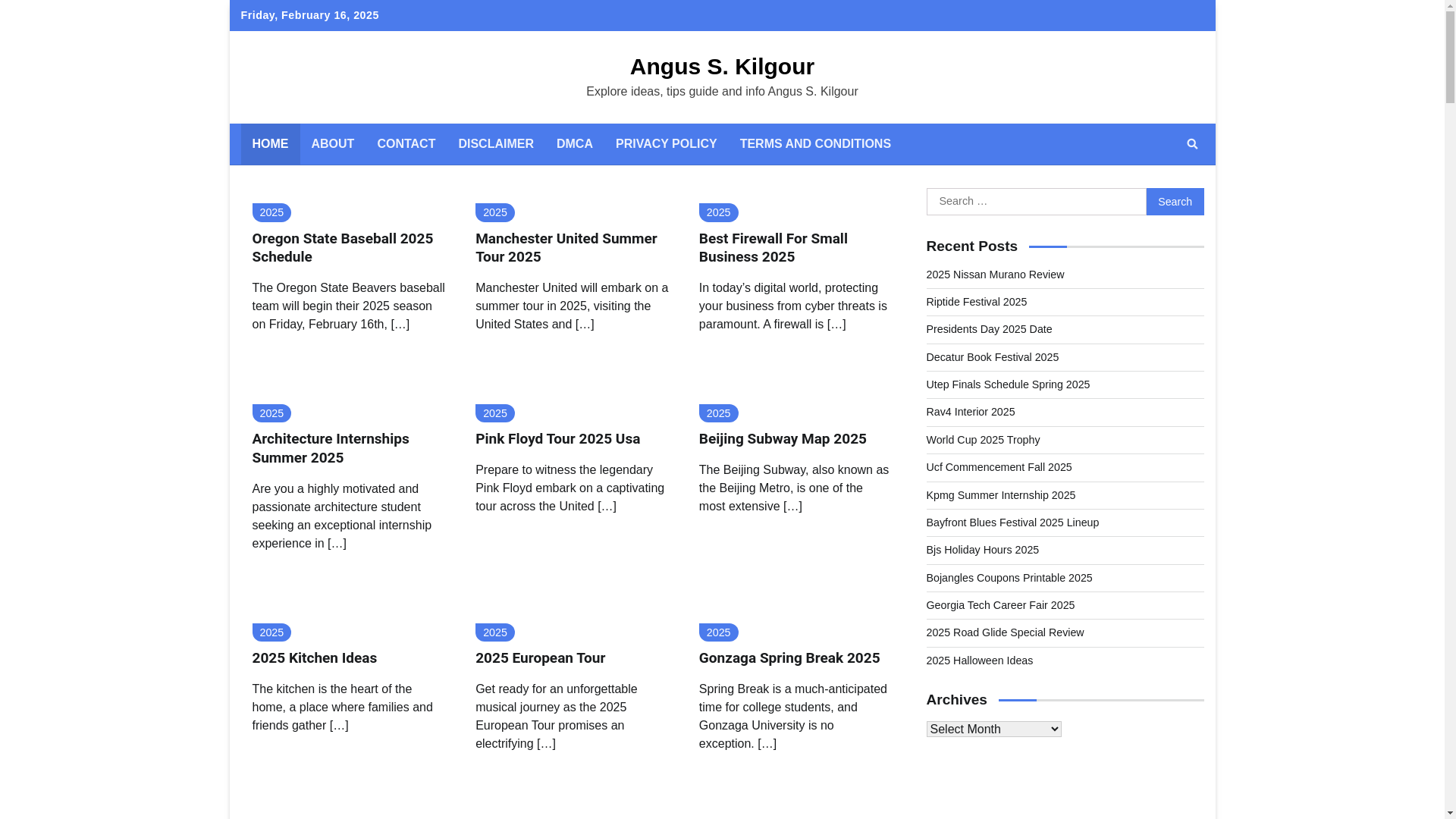Go to the CONTACT page

(x=406, y=144)
